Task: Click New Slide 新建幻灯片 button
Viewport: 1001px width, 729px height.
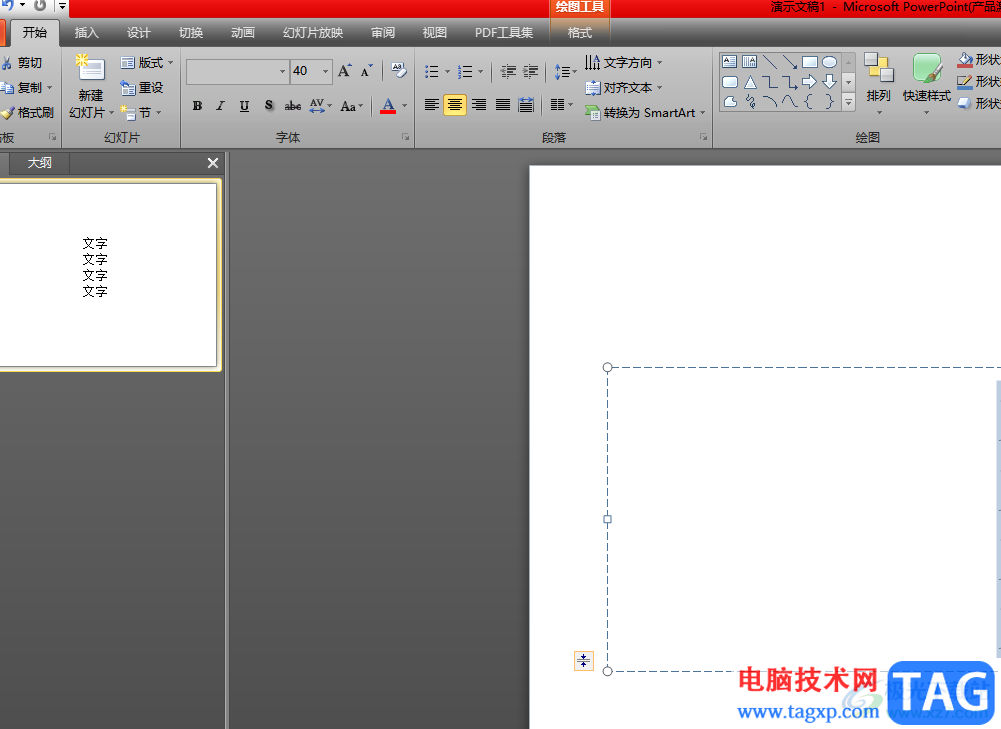Action: point(91,86)
